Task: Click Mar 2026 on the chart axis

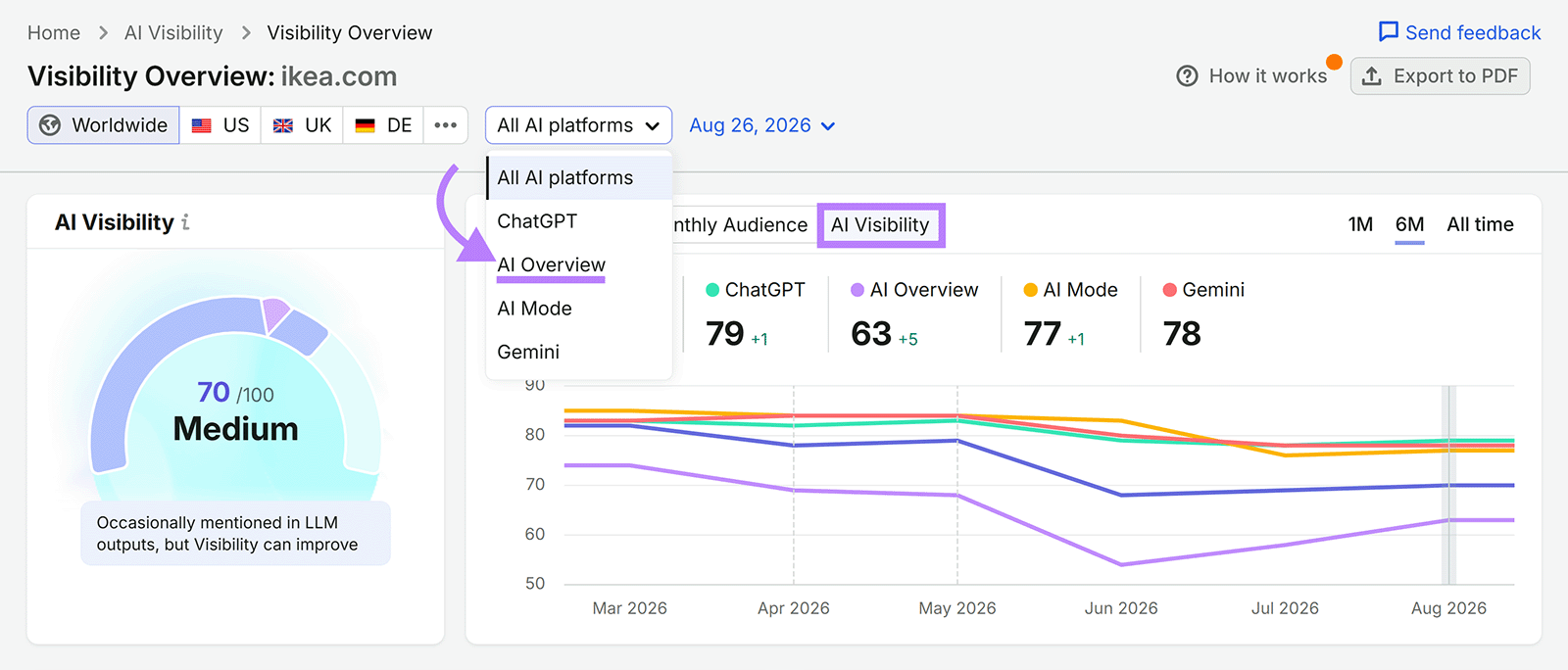Action: coord(629,608)
